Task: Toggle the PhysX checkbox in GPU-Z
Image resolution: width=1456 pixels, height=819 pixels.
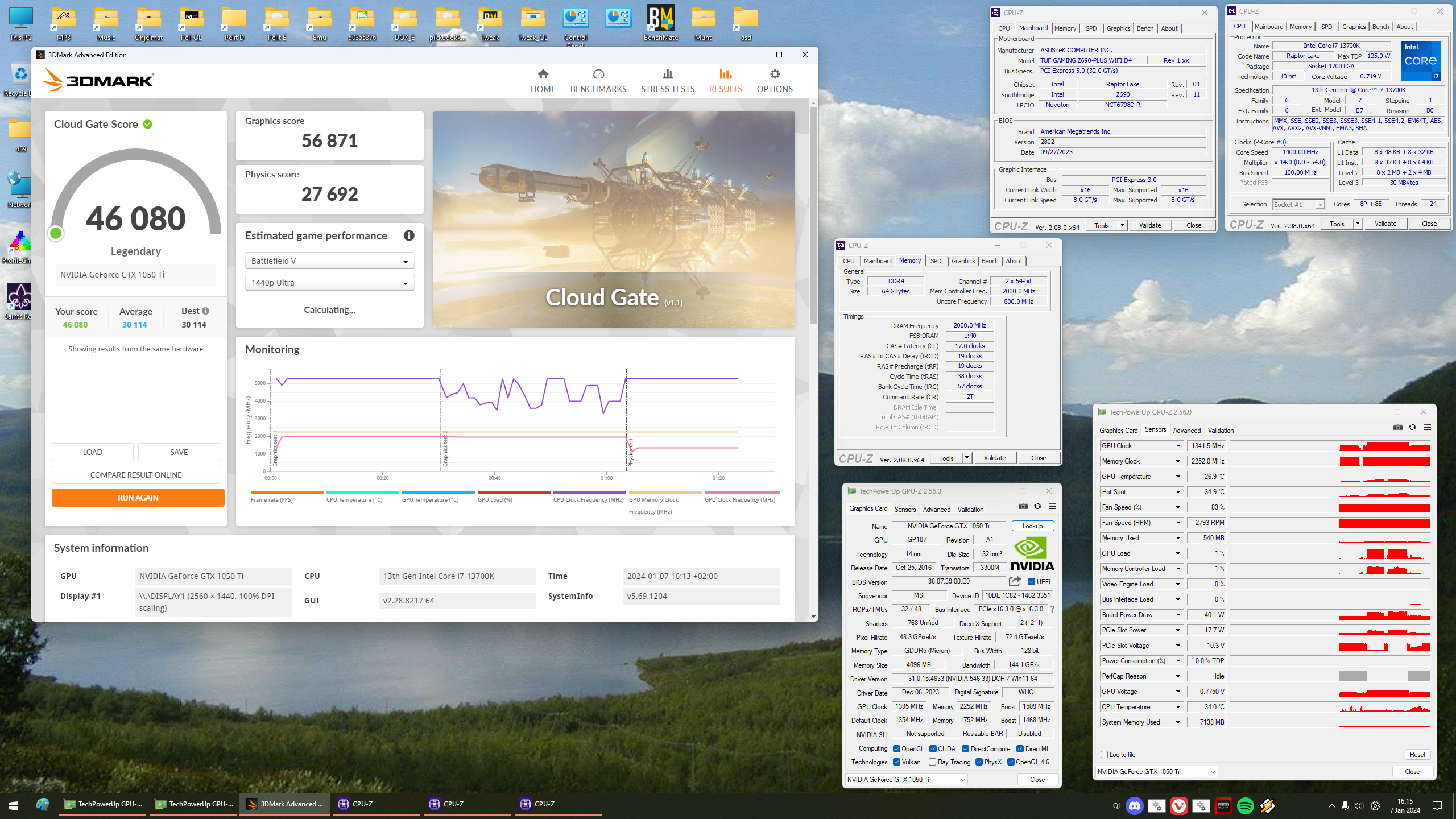Action: pyautogui.click(x=979, y=762)
